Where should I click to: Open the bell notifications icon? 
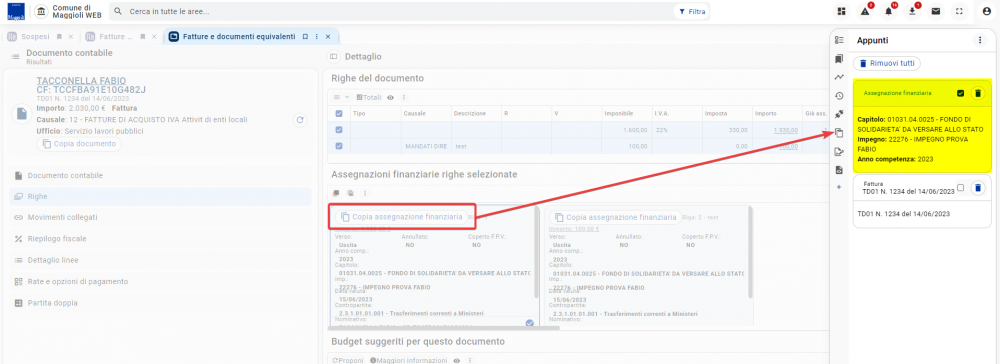(888, 11)
